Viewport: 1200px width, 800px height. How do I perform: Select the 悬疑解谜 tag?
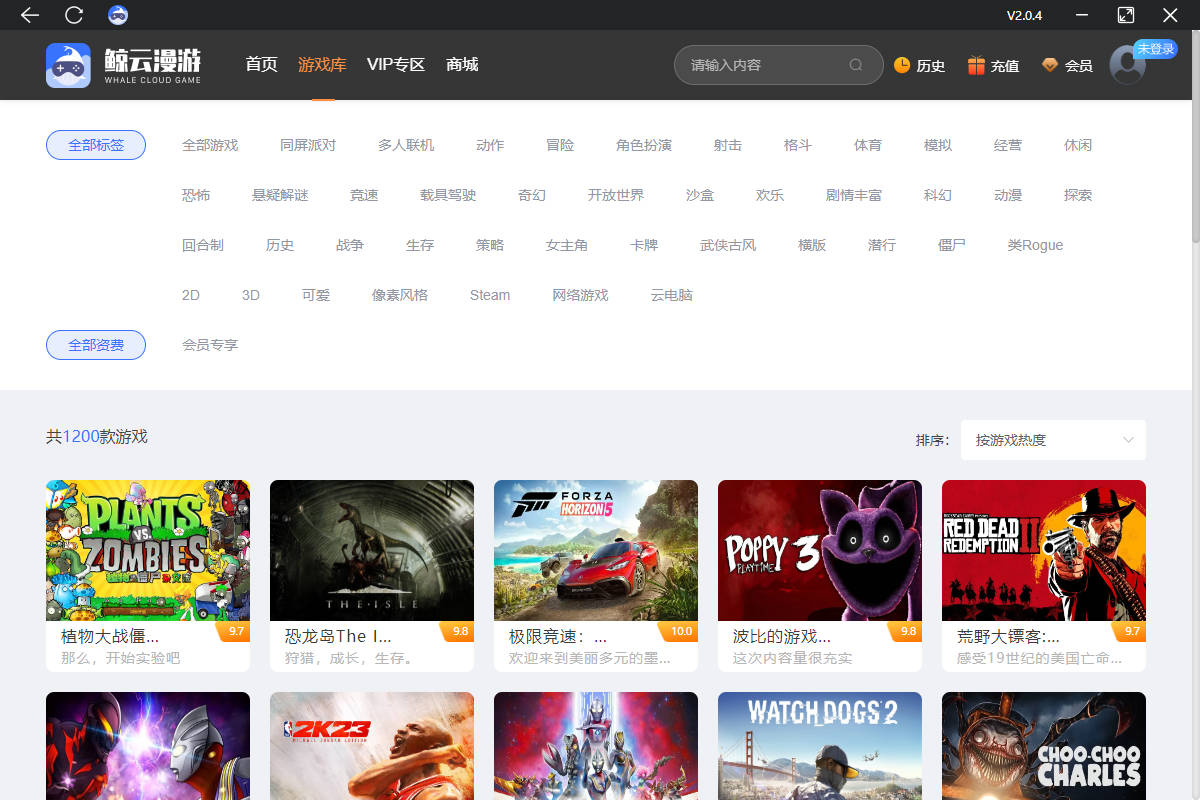pos(280,195)
